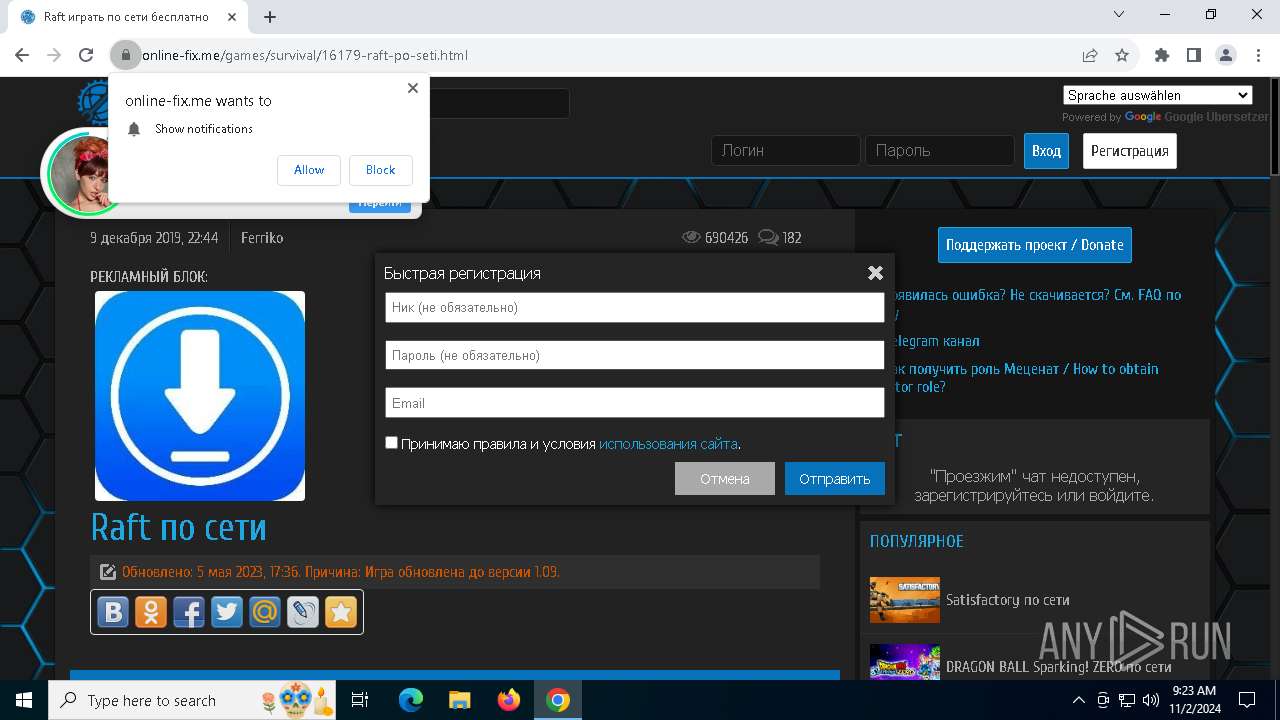Click the Satisfactory game thumbnail
Viewport: 1280px width, 720px height.
click(905, 600)
